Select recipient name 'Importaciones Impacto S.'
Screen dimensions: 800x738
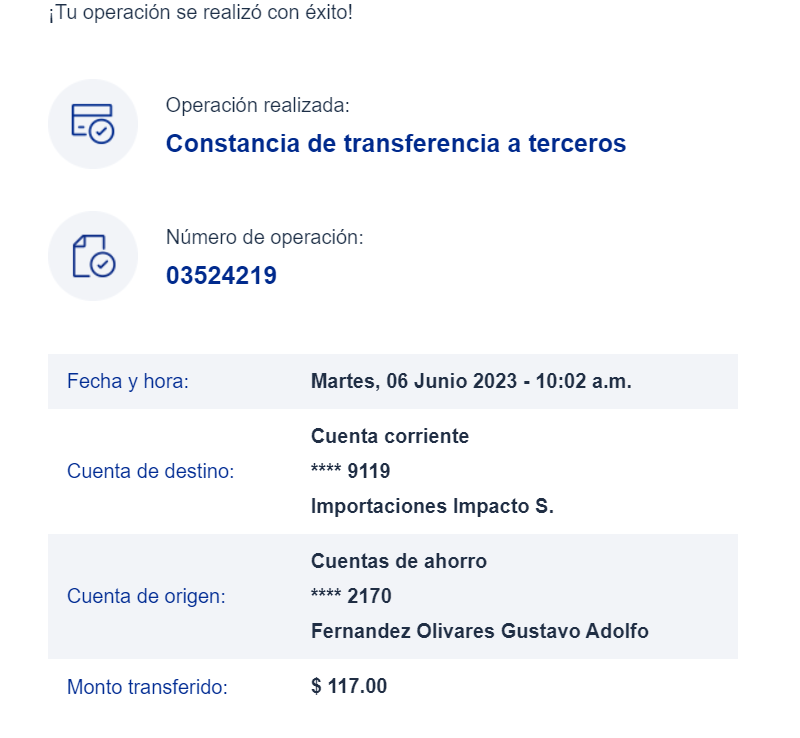432,506
